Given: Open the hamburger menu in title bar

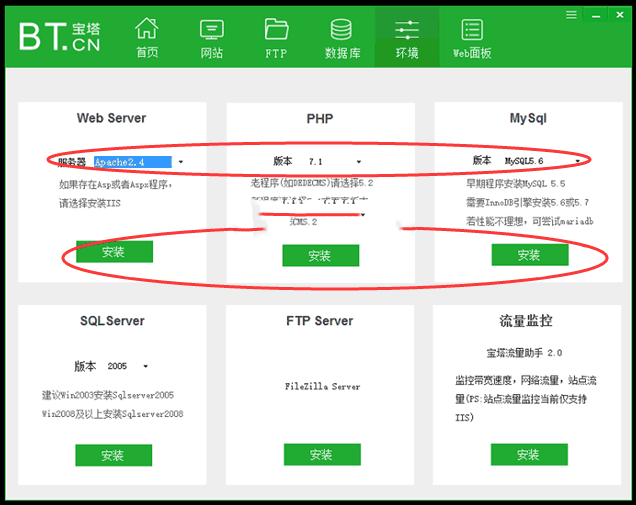Looking at the screenshot, I should click(572, 15).
